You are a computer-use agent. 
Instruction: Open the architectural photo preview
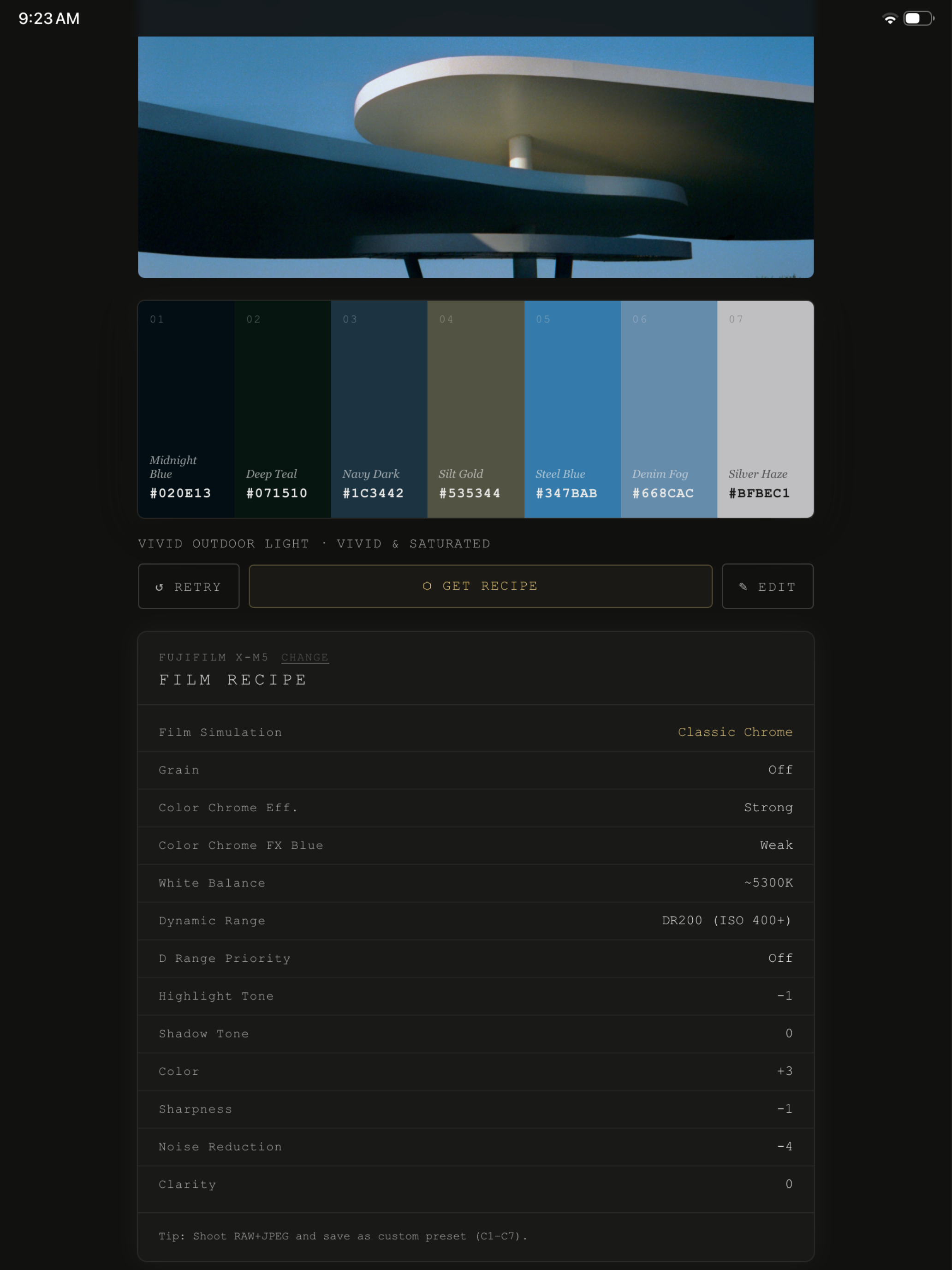pyautogui.click(x=476, y=157)
